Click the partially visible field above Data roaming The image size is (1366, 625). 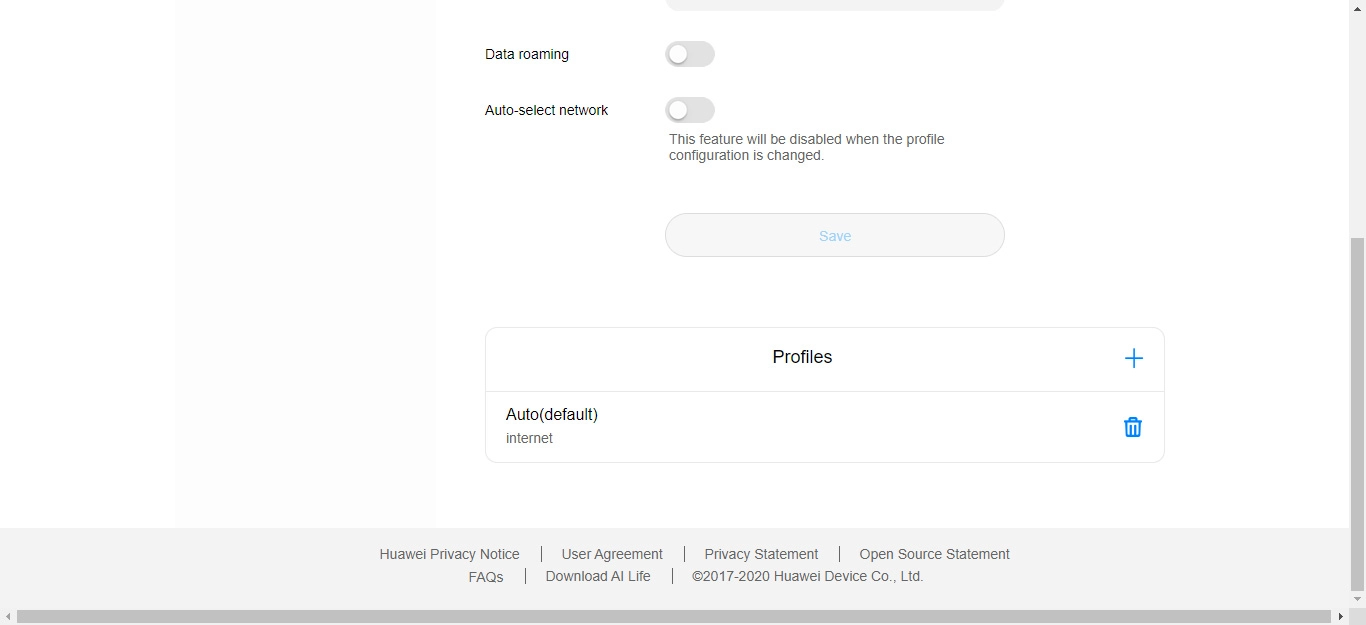tap(834, 5)
